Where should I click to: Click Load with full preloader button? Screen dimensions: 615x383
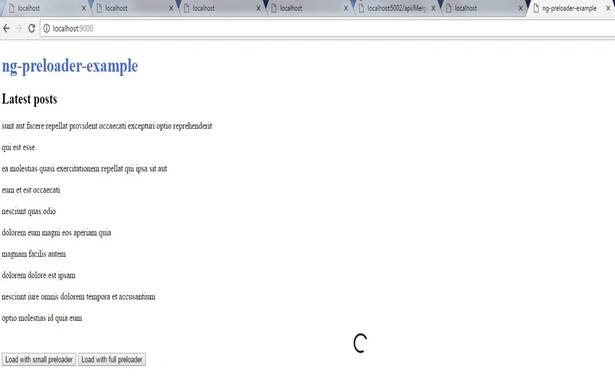[x=112, y=359]
